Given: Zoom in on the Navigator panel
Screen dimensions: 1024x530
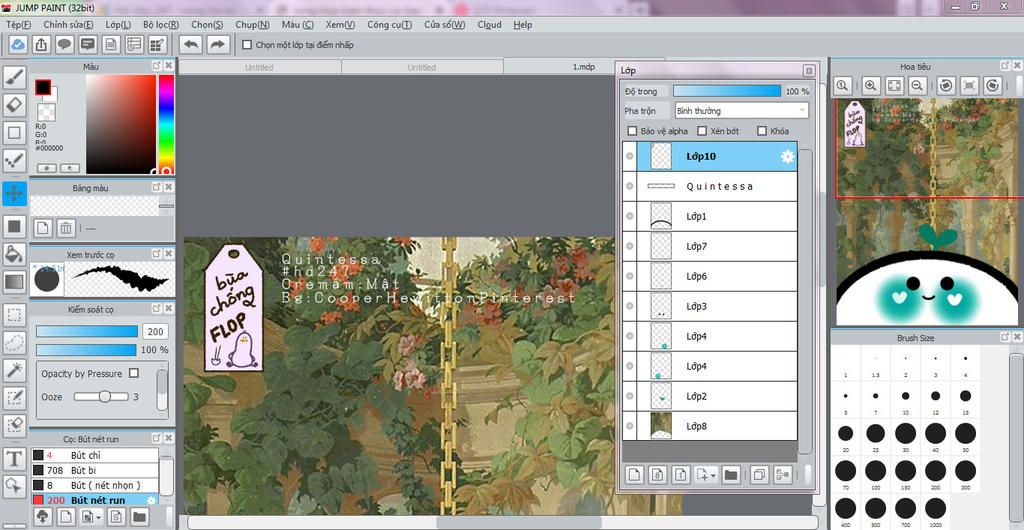Looking at the screenshot, I should (870, 86).
